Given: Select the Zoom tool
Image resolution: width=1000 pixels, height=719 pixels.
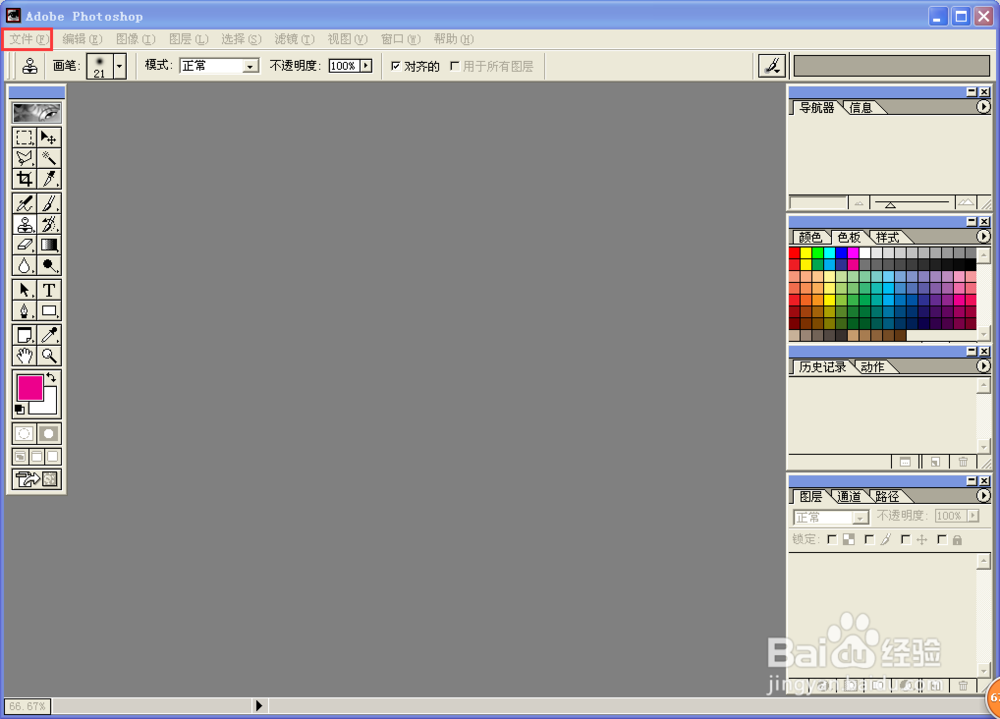Looking at the screenshot, I should pos(48,356).
